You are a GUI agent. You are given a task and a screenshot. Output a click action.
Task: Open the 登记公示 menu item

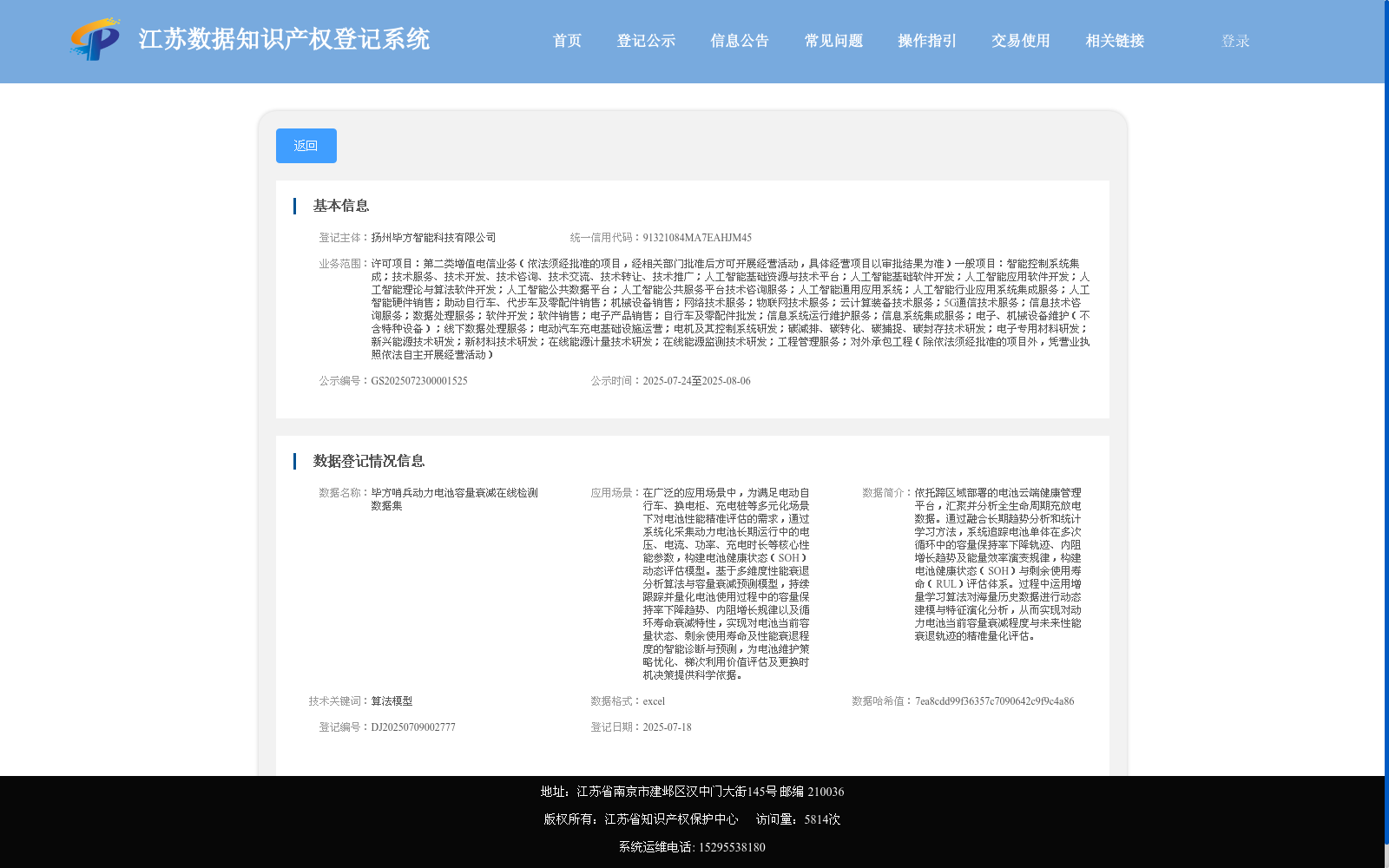click(x=646, y=41)
